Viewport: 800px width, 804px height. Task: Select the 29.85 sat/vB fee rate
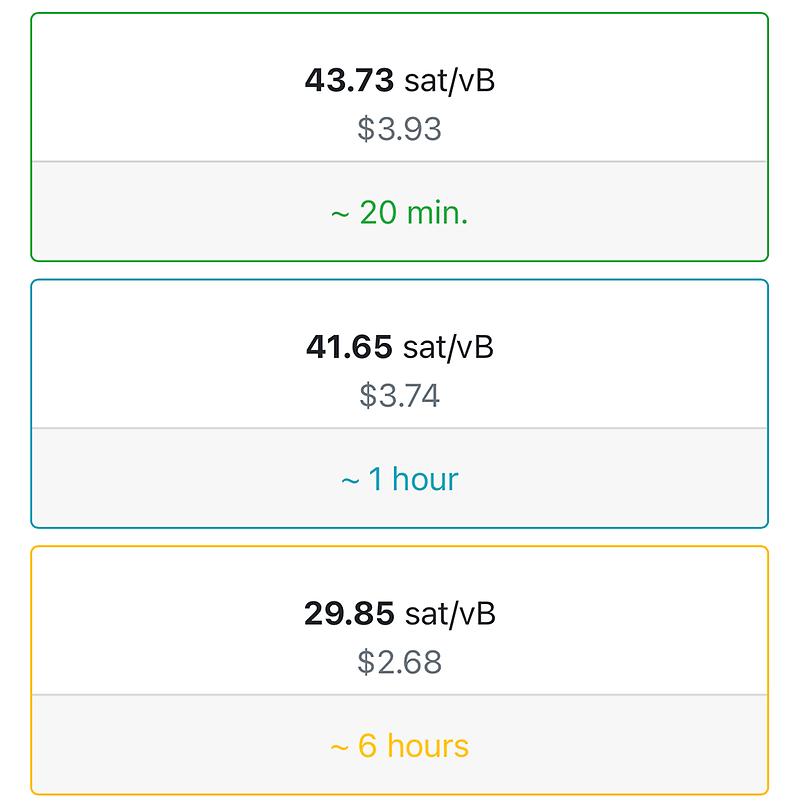tap(399, 613)
